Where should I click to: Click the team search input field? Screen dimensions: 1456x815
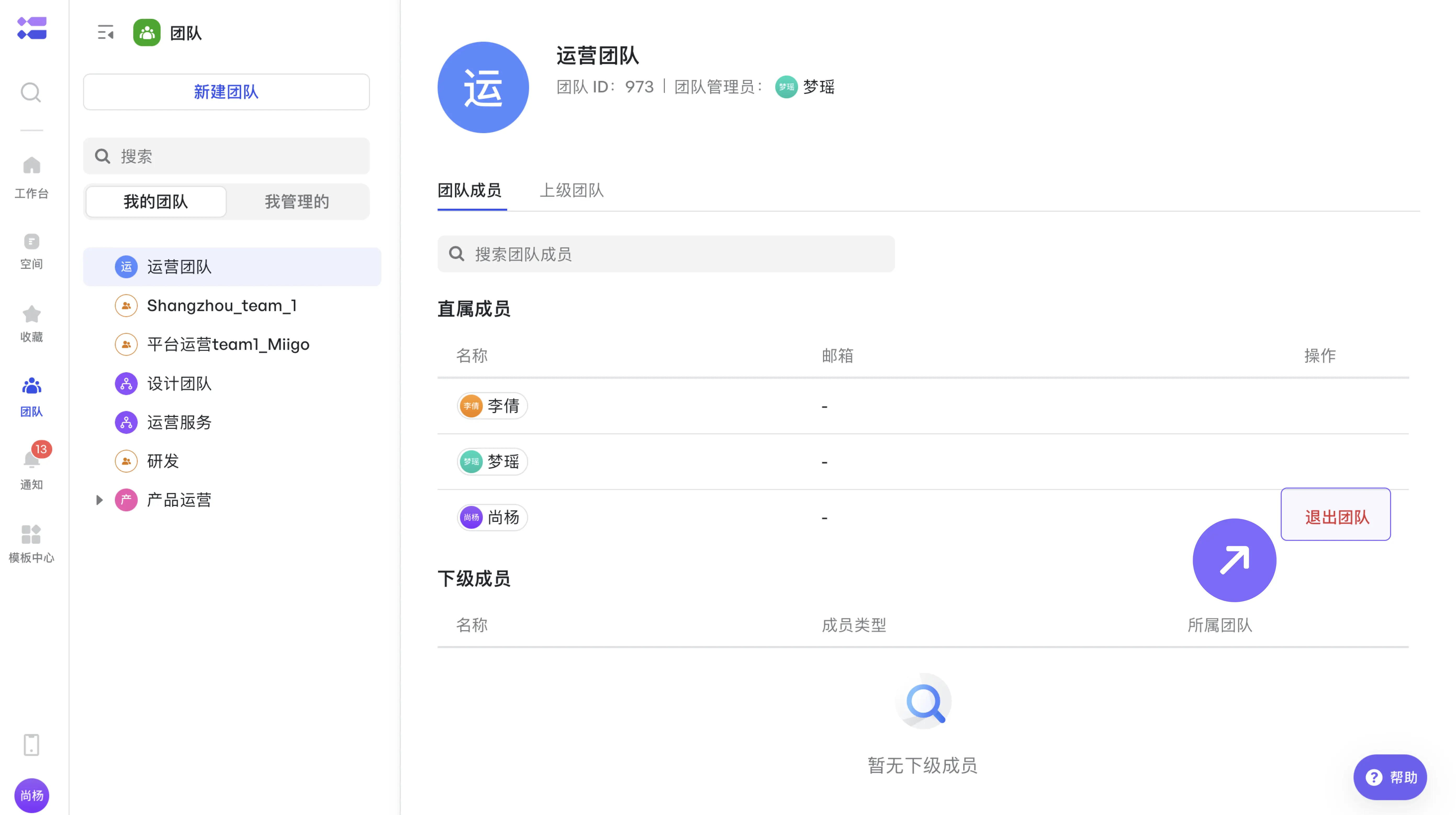point(227,156)
